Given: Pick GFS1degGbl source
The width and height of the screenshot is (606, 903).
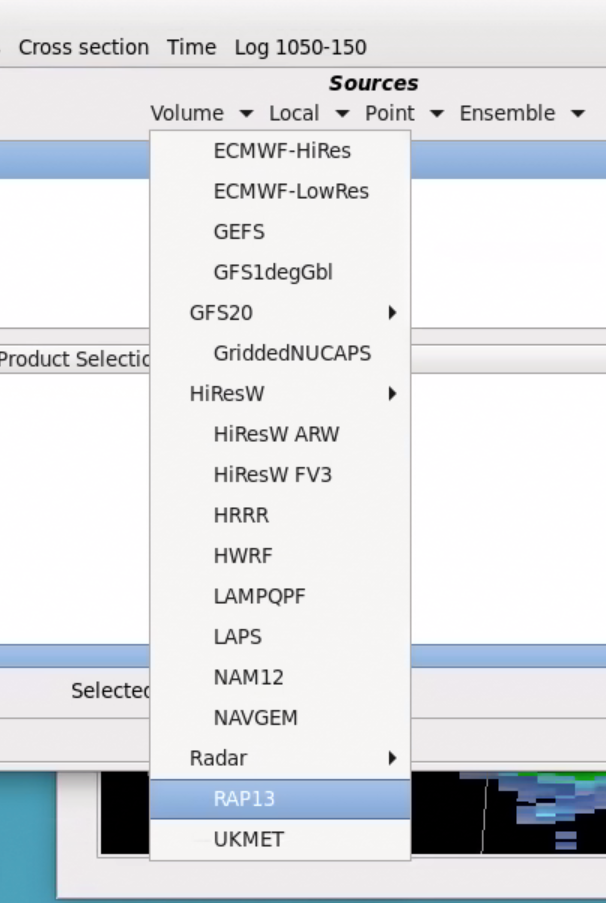Looking at the screenshot, I should point(281,272).
